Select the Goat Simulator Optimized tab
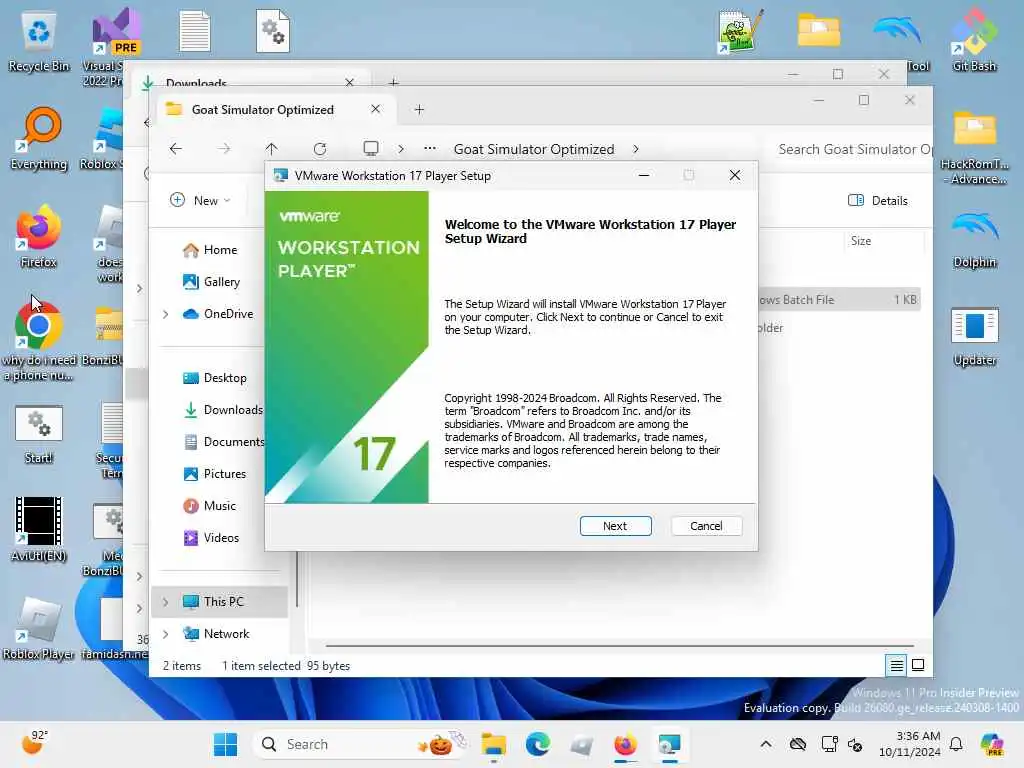Screen dimensions: 1024x768 click(x=263, y=110)
